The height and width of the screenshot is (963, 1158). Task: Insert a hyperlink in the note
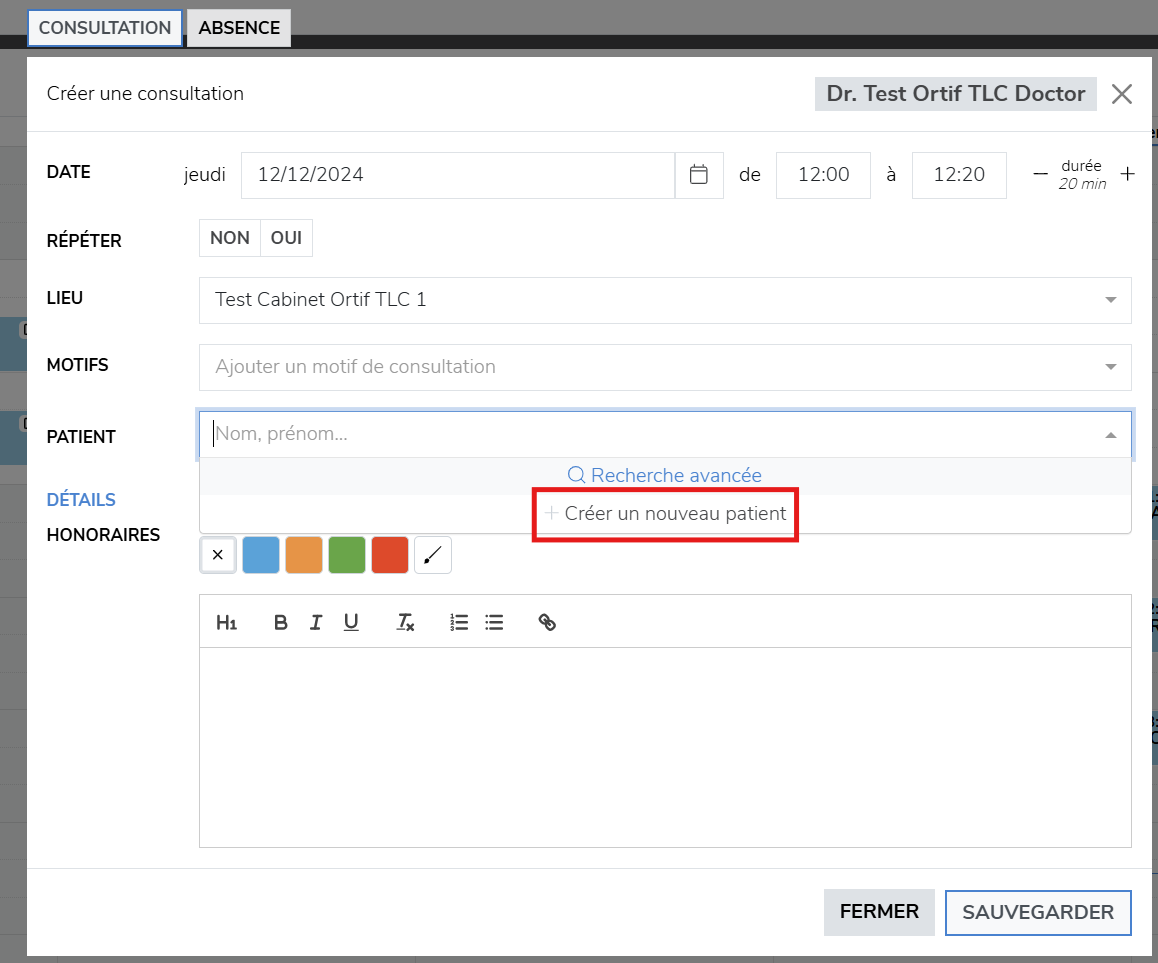[547, 623]
